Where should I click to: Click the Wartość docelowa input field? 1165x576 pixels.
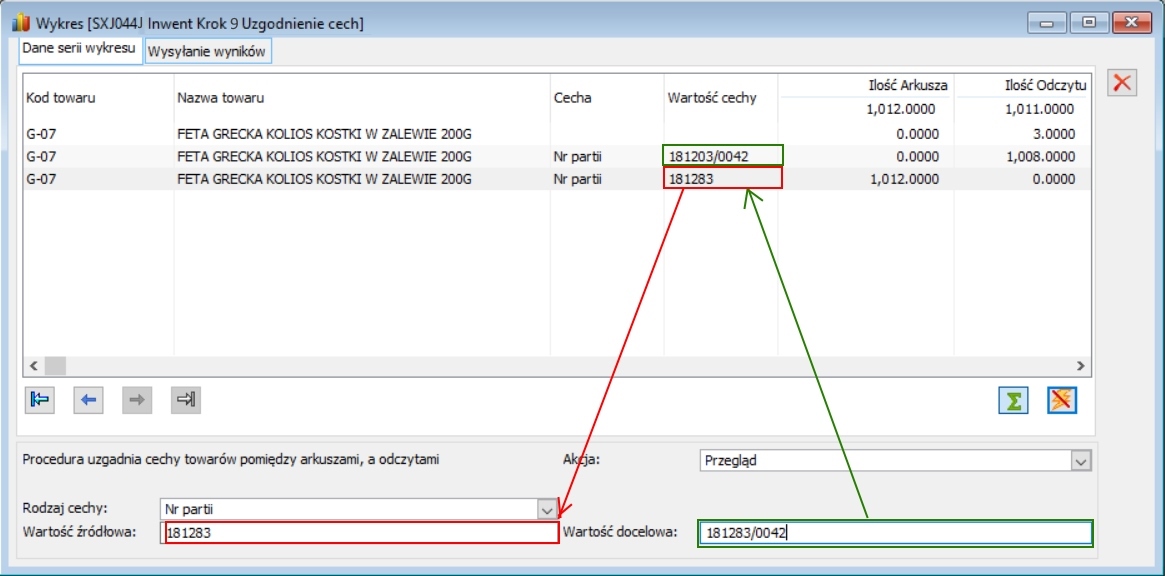pyautogui.click(x=894, y=533)
